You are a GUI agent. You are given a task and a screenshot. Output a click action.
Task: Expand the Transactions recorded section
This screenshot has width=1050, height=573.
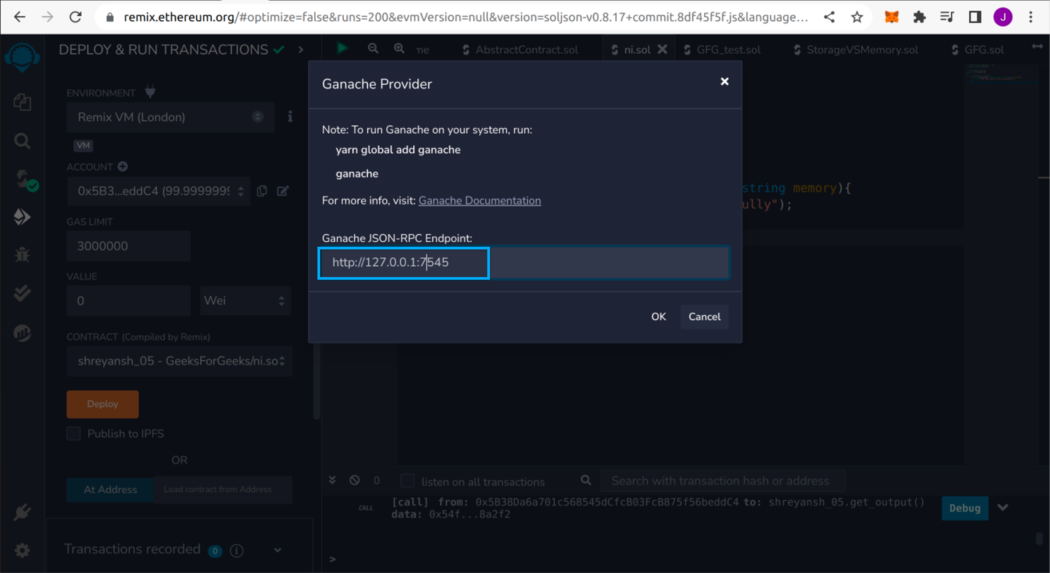click(x=277, y=550)
